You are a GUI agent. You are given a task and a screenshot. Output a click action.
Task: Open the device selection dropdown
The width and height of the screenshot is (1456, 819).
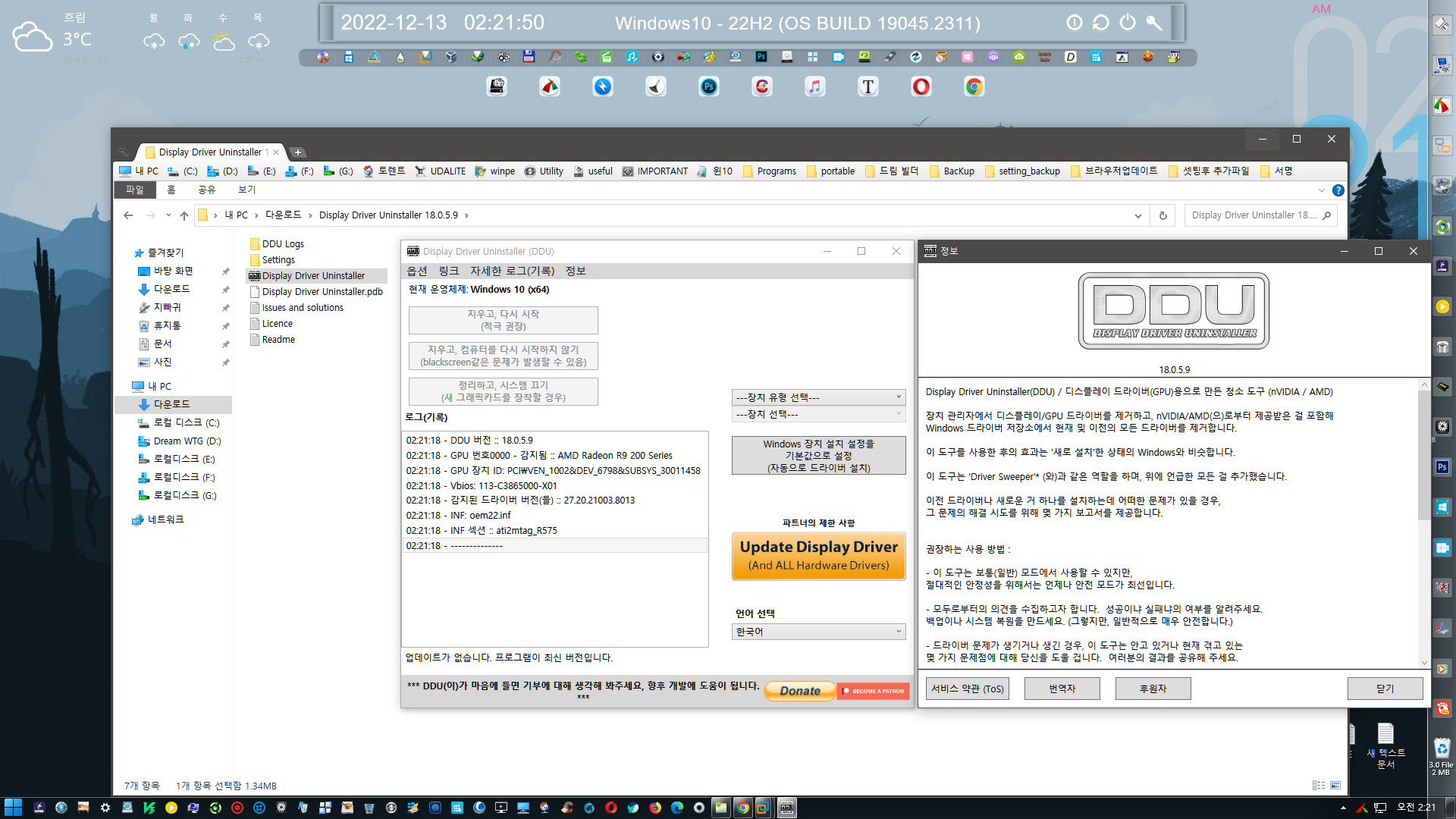click(x=818, y=414)
